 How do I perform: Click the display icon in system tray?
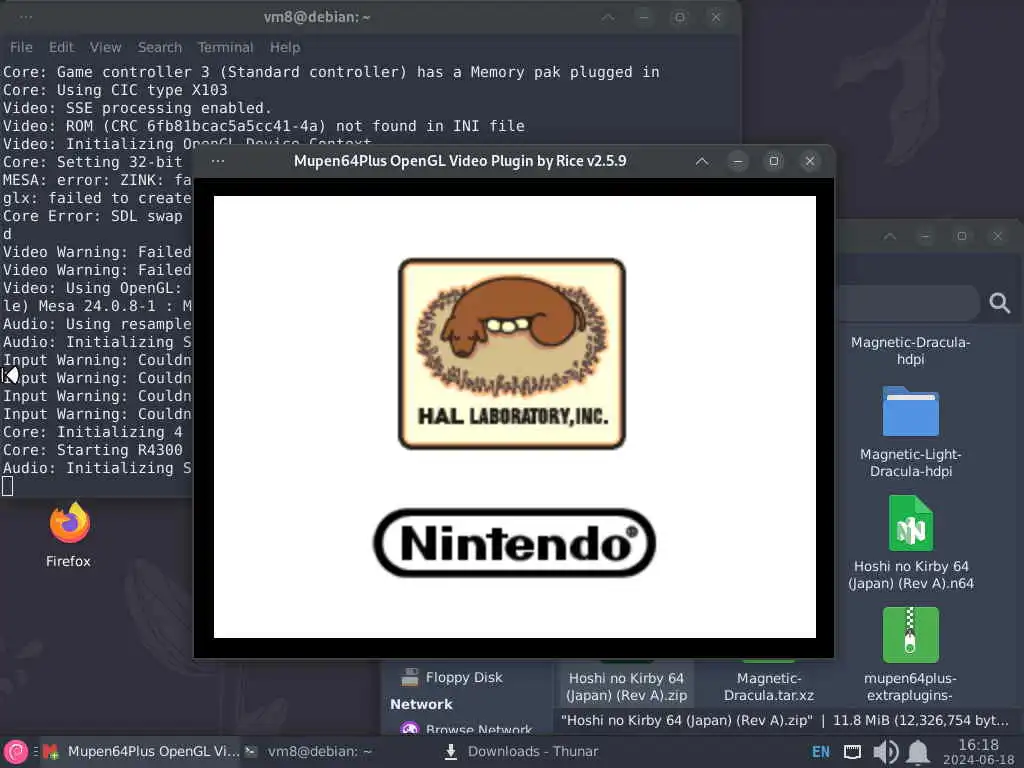[852, 752]
